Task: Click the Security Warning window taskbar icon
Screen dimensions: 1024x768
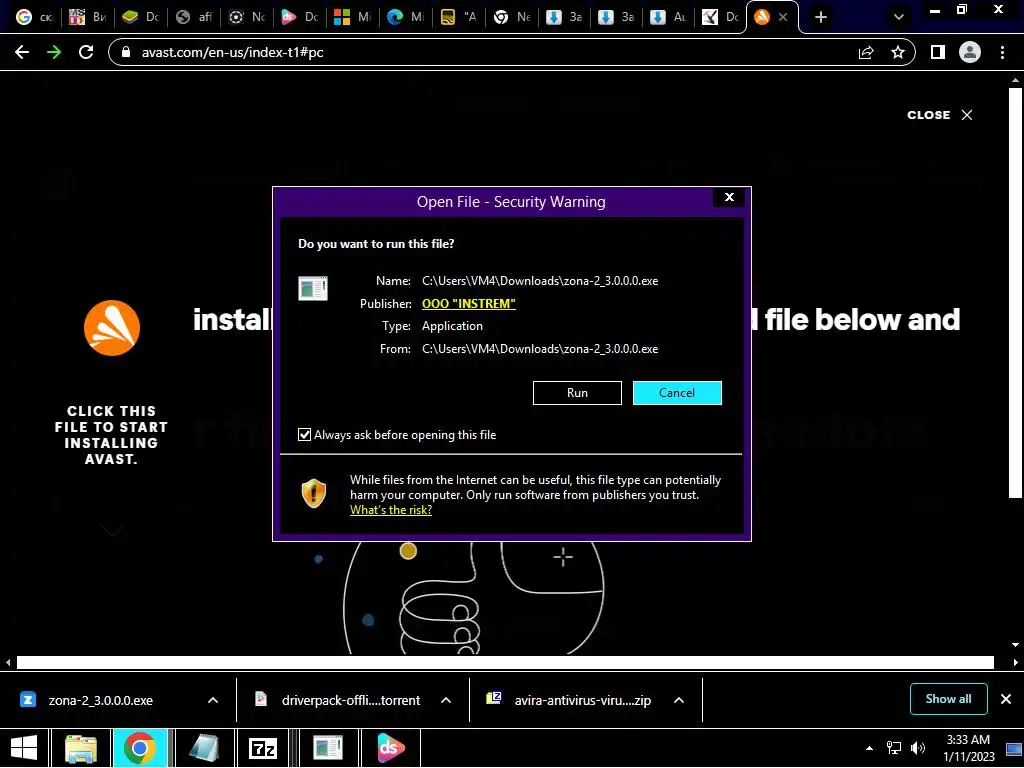Action: (327, 748)
